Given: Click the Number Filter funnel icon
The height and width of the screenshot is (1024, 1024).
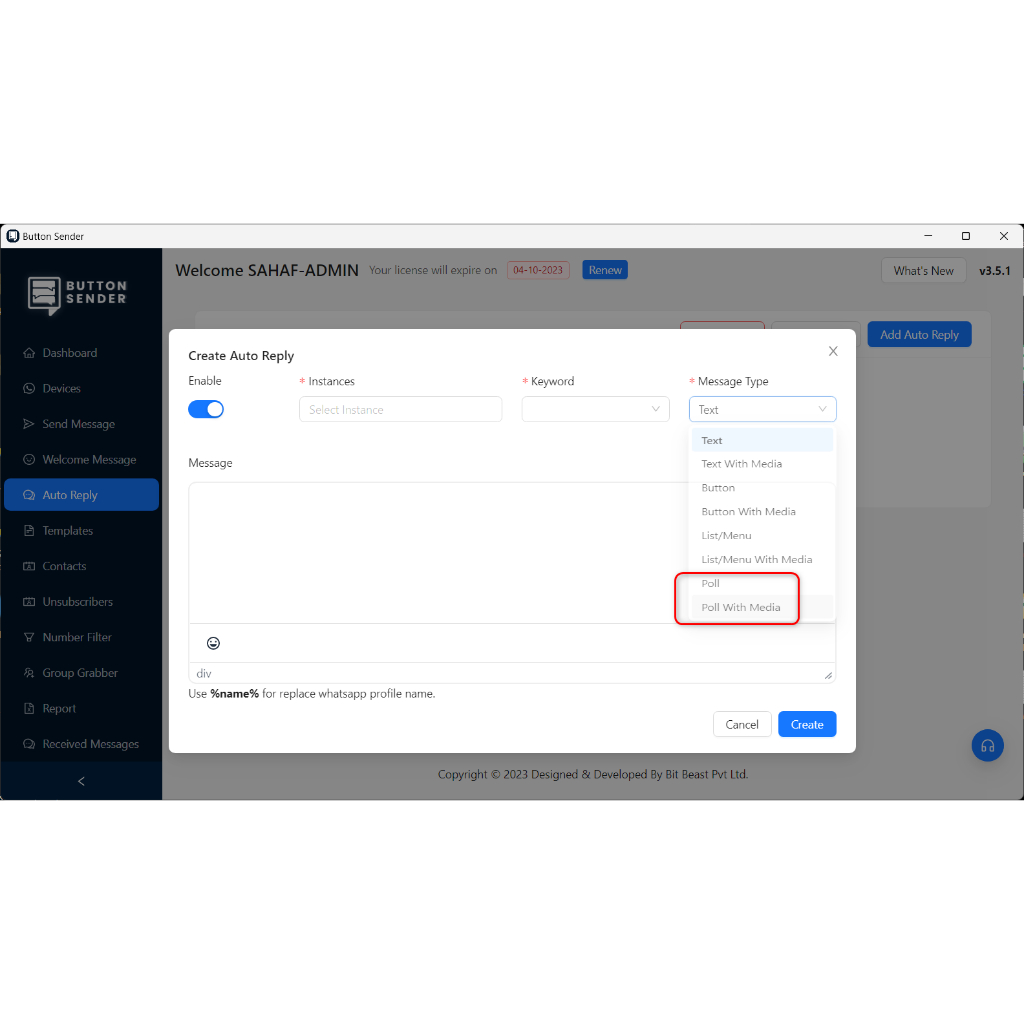Looking at the screenshot, I should click(29, 637).
